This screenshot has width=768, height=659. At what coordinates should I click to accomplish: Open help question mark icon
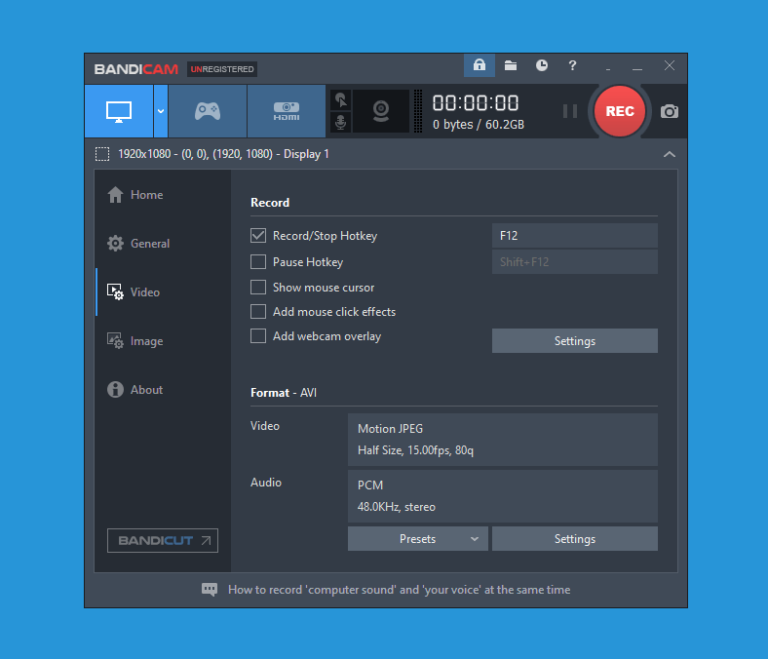572,66
